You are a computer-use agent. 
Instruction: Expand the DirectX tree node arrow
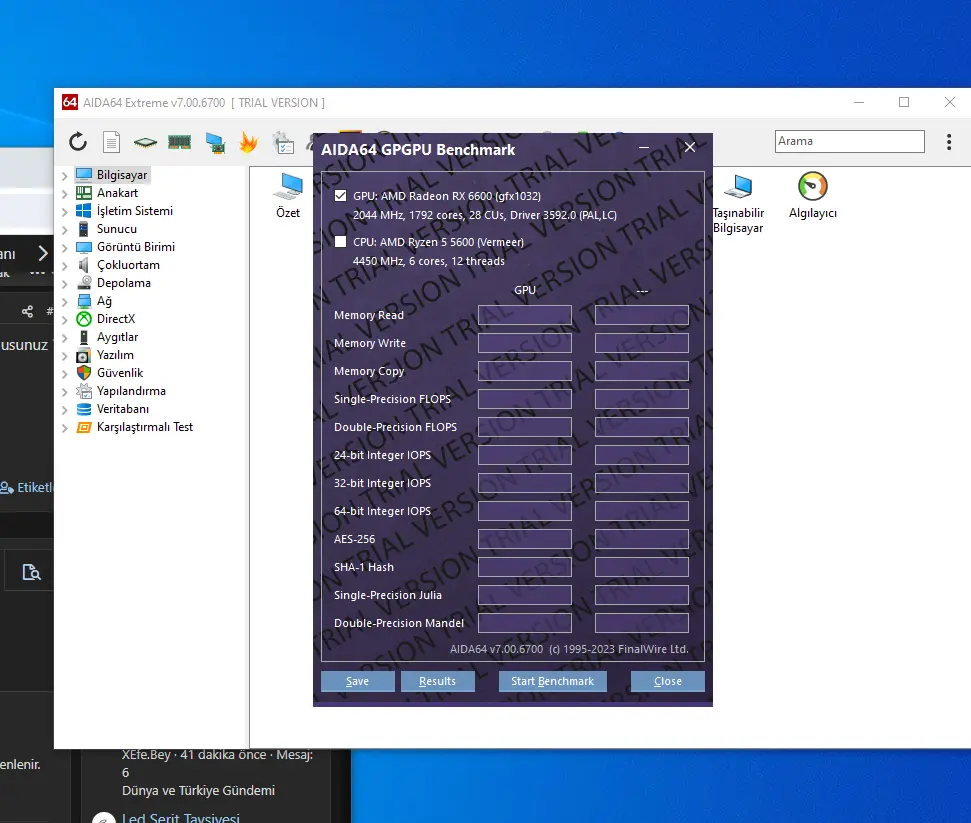pyautogui.click(x=64, y=320)
